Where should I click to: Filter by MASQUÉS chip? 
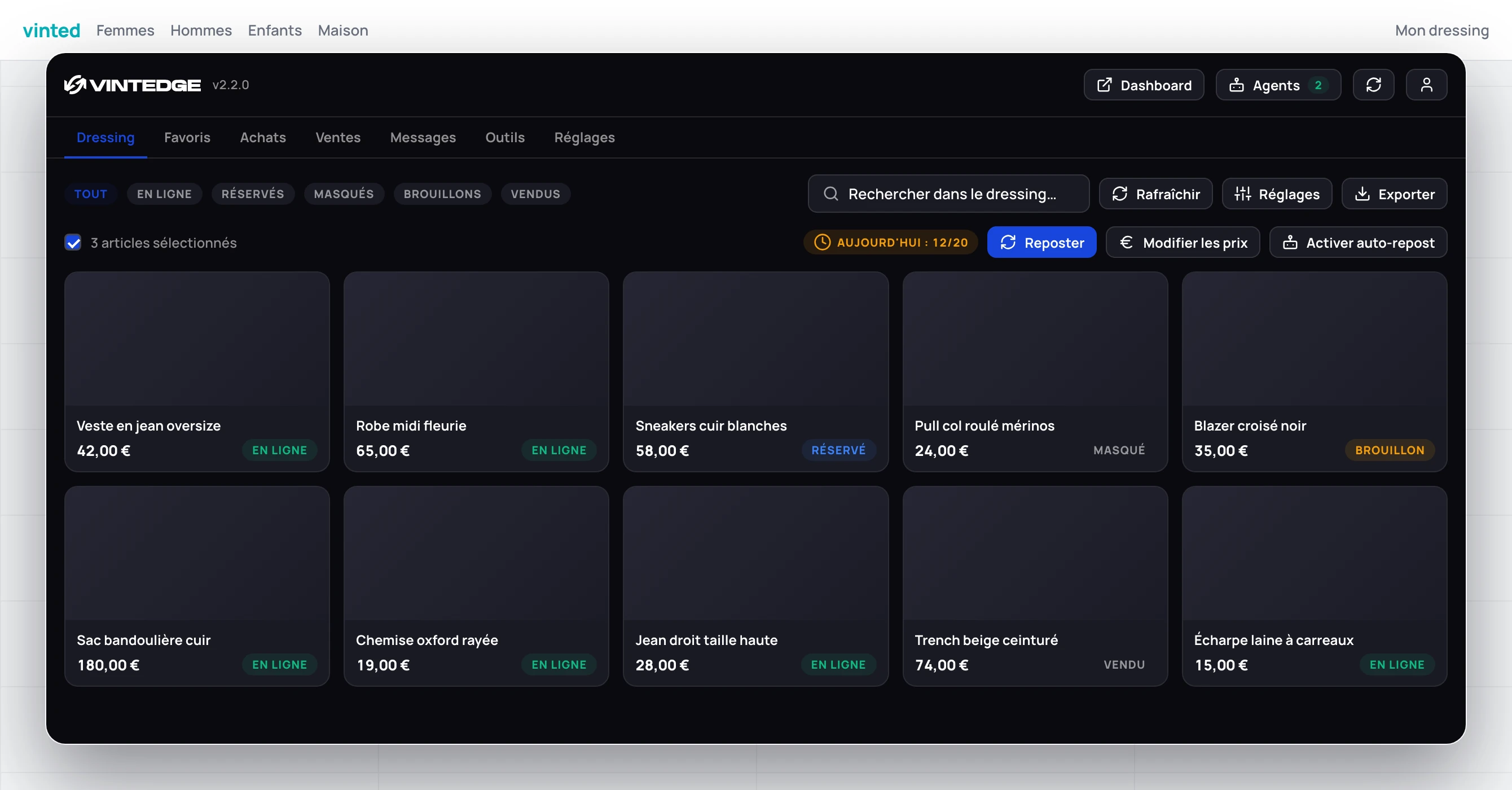[x=344, y=194]
